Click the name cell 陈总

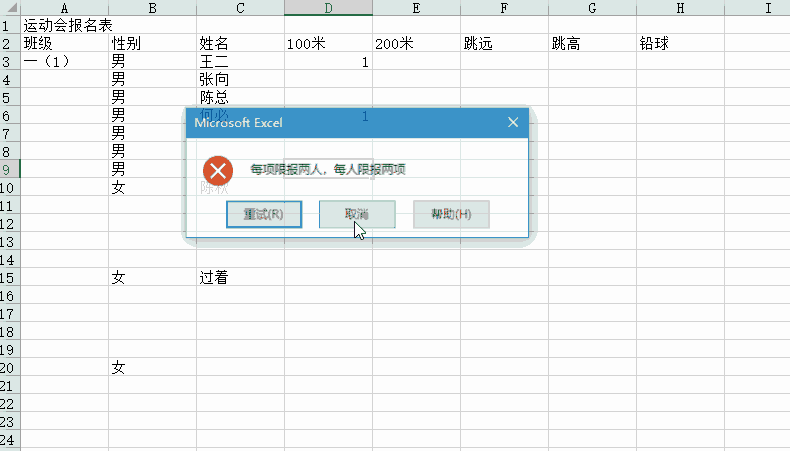(x=240, y=97)
